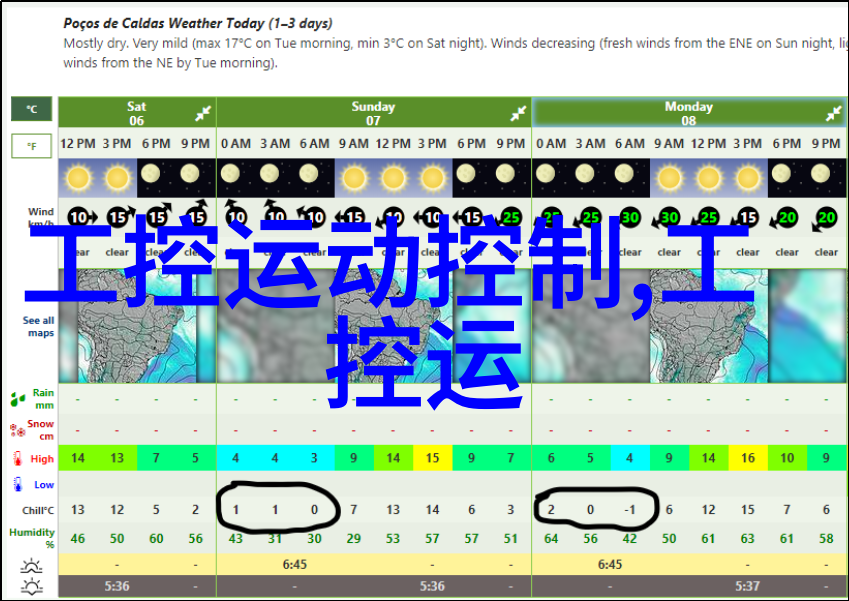Click the sunrise icon in bottom row

pos(31,587)
